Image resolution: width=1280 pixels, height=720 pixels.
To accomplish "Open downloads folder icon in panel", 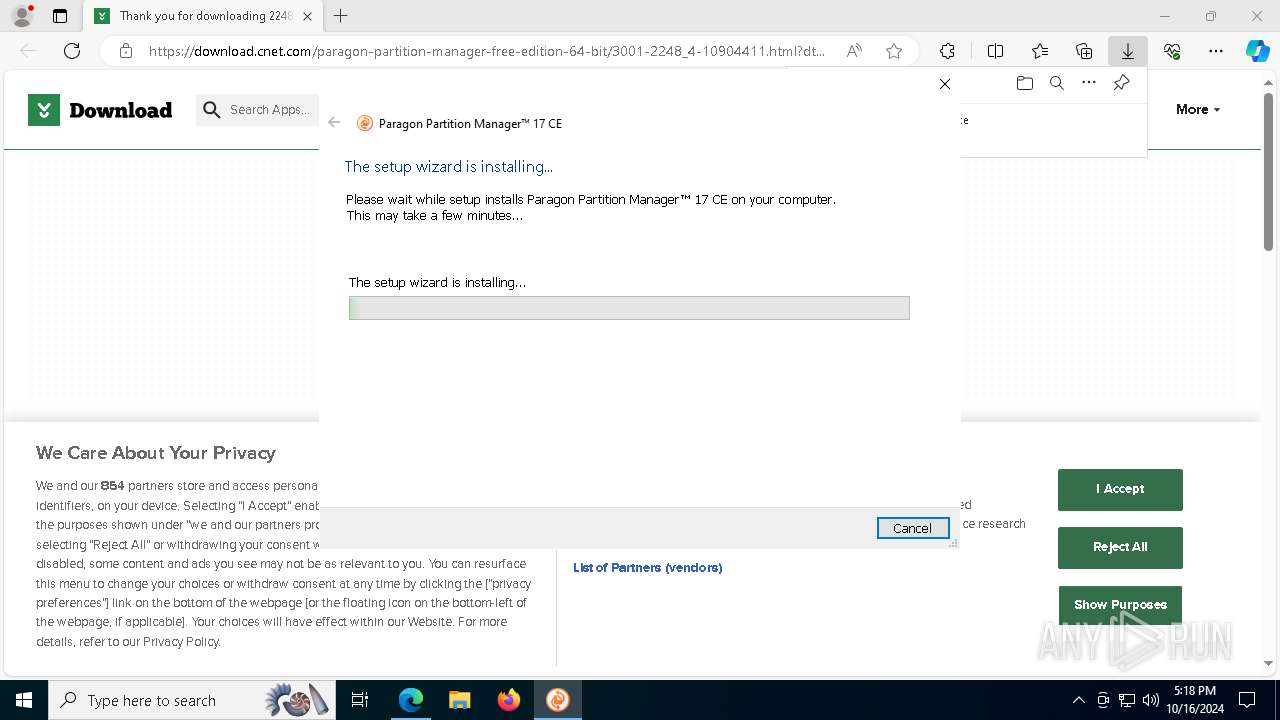I will click(x=1024, y=83).
